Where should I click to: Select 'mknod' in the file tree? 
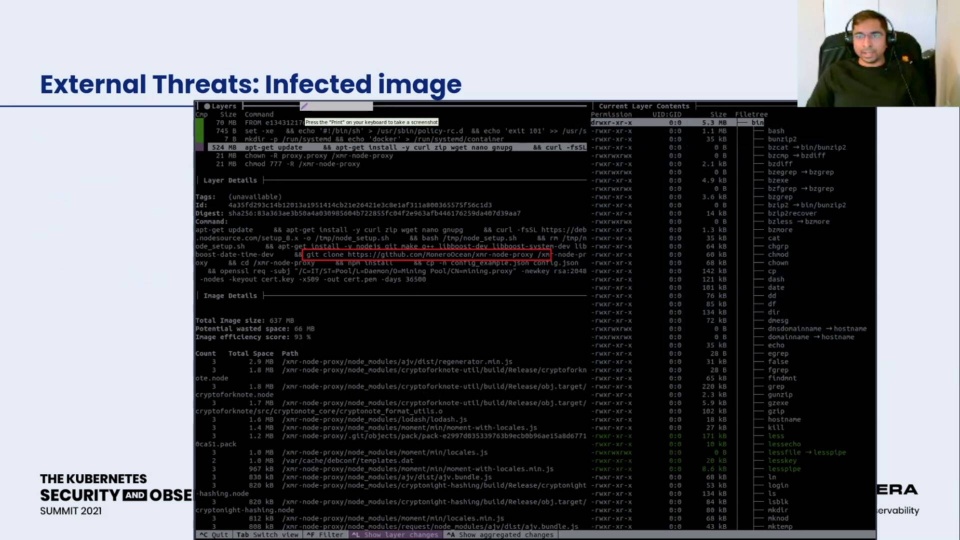pos(778,519)
